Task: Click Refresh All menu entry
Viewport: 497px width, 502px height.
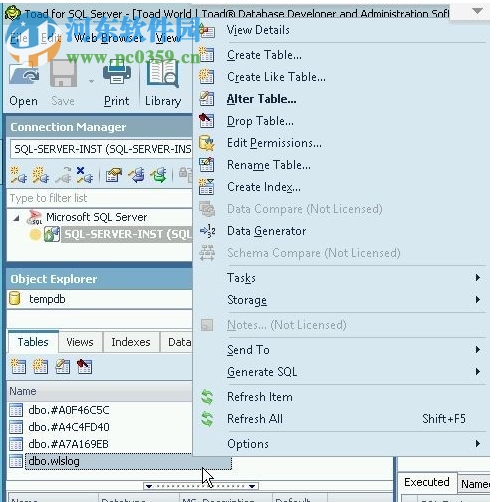Action: coord(255,419)
